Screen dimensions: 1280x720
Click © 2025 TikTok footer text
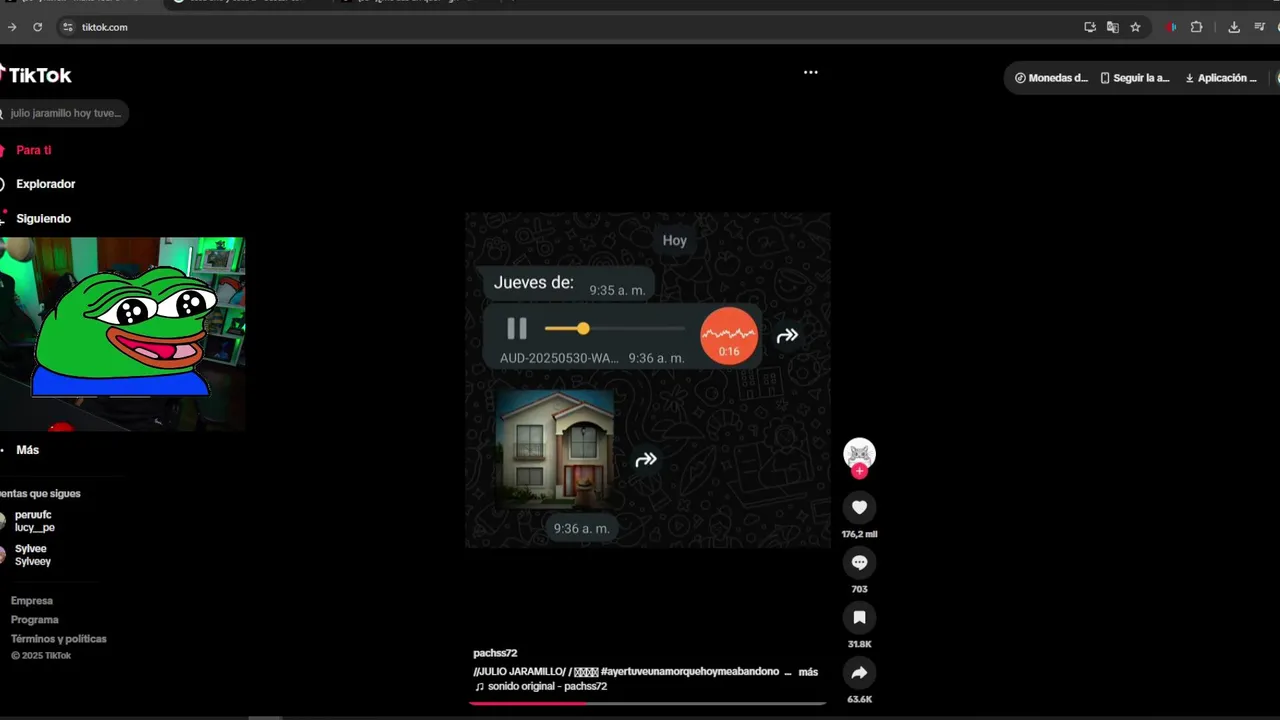[x=41, y=656]
